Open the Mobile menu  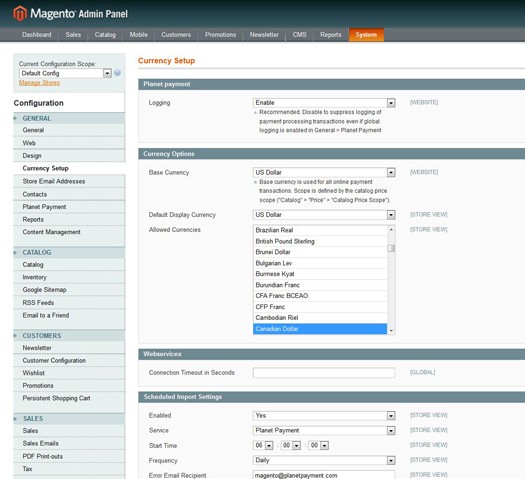[x=138, y=35]
